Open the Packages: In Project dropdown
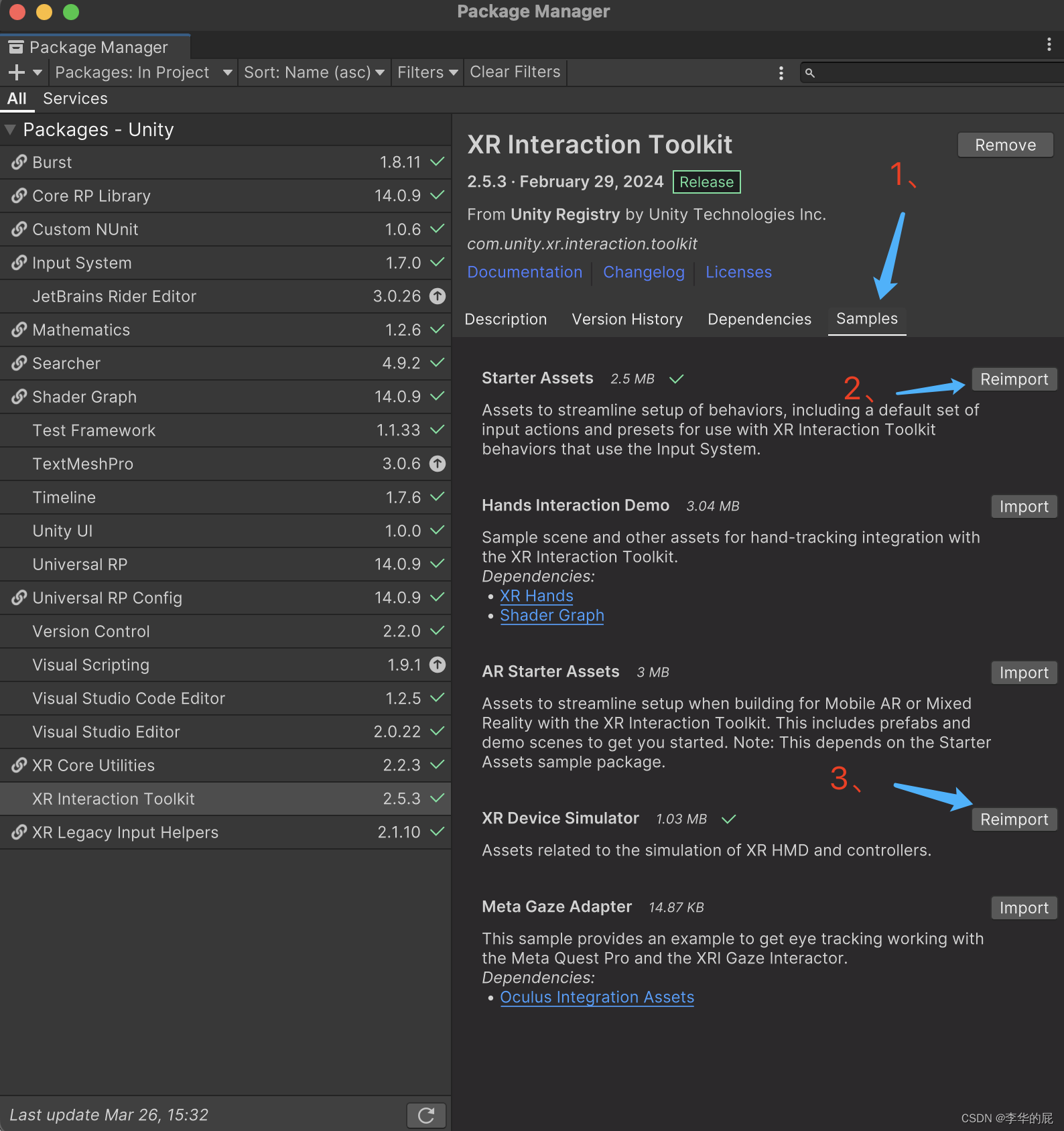 point(143,72)
